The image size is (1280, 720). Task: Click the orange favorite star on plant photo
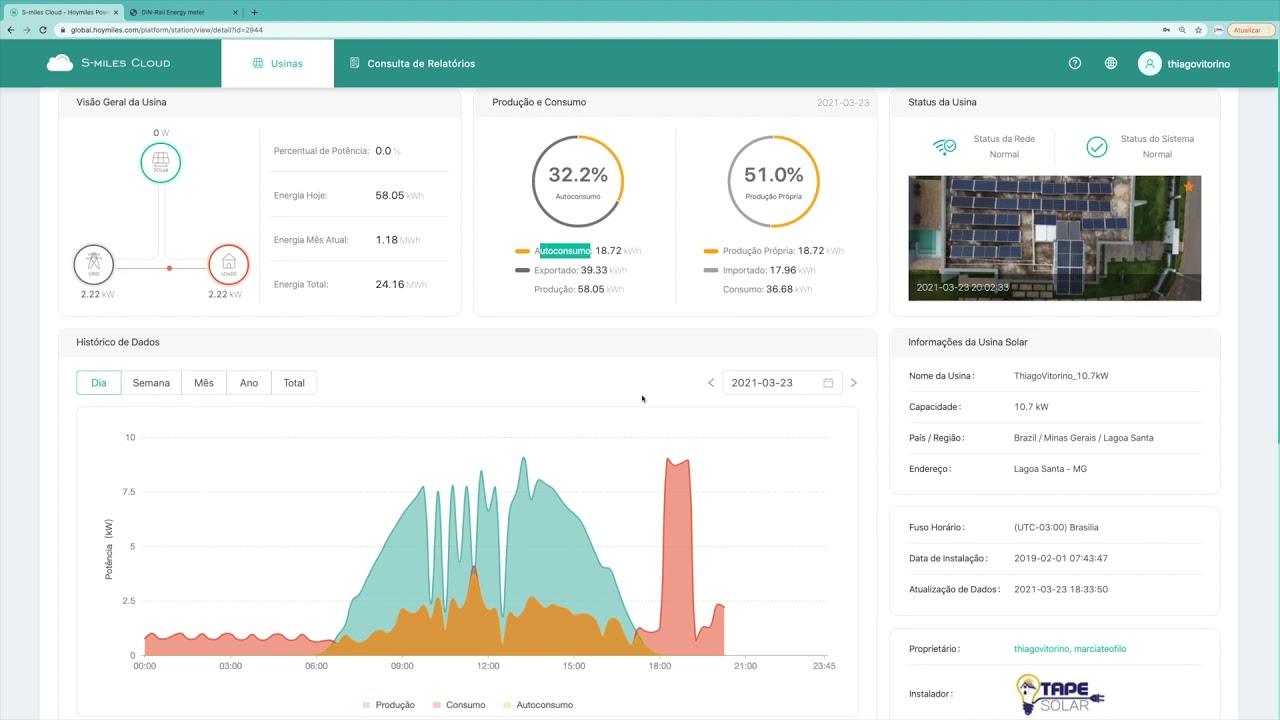click(x=1189, y=186)
